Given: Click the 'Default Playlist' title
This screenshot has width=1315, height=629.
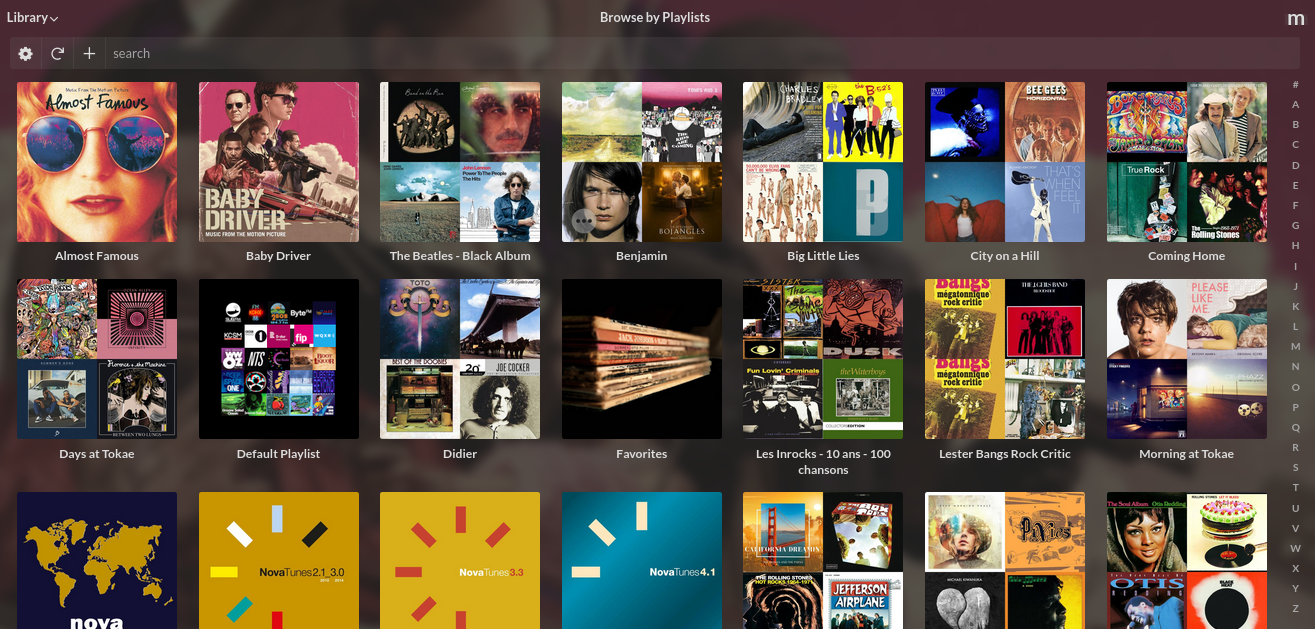Looking at the screenshot, I should pyautogui.click(x=279, y=454).
